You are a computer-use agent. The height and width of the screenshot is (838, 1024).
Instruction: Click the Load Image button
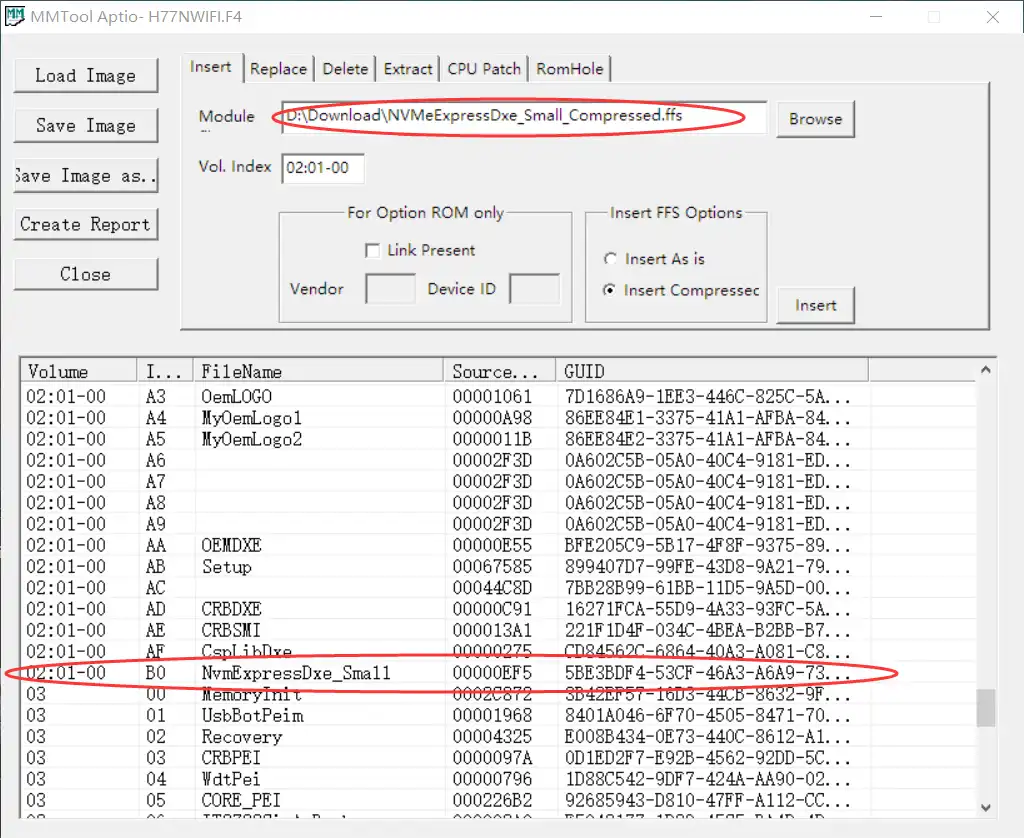86,76
